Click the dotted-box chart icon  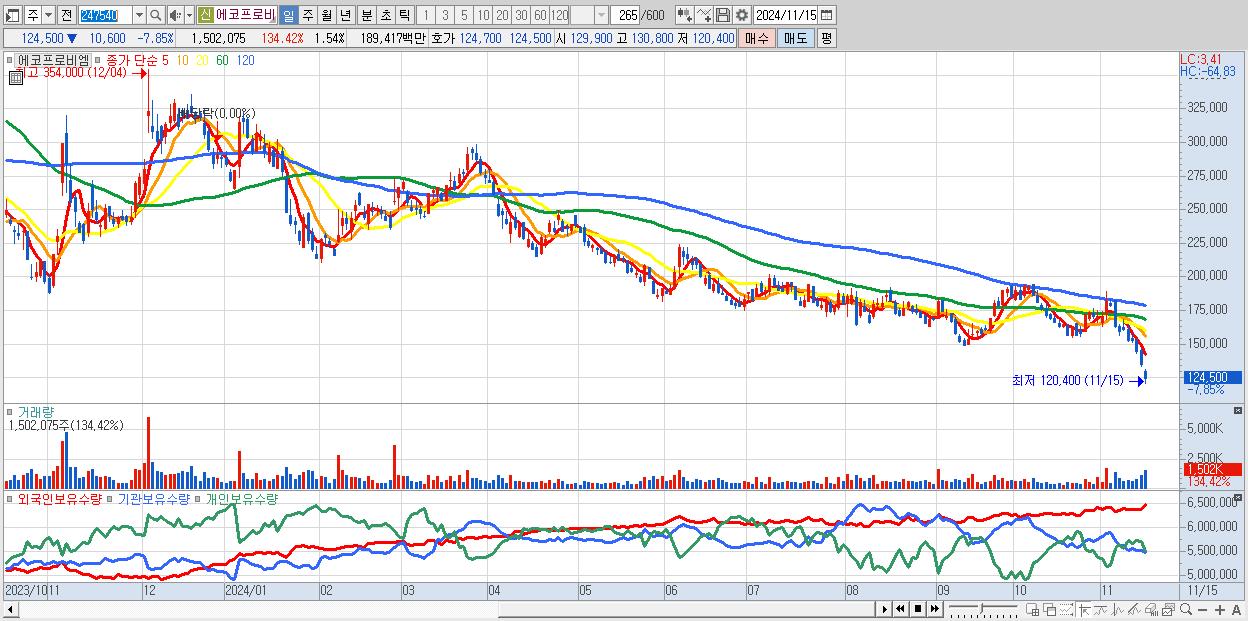(x=1066, y=610)
